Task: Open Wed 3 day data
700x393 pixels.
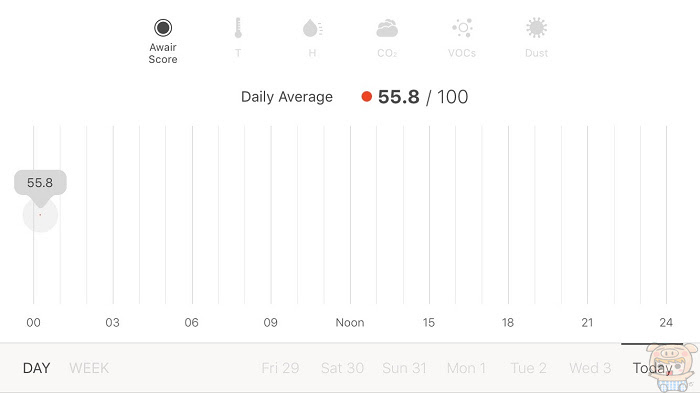Action: (590, 368)
